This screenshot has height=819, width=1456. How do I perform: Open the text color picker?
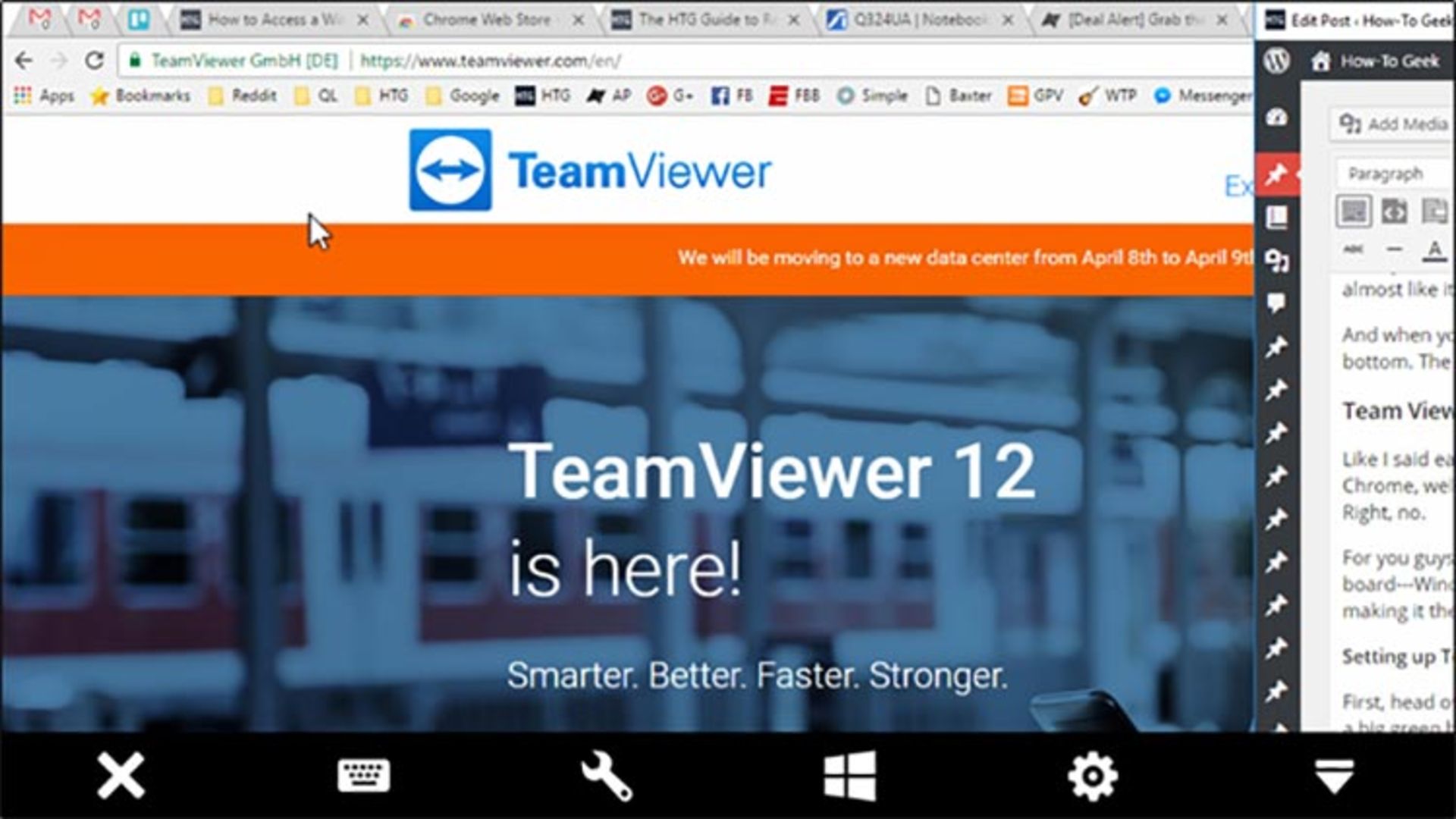coord(1434,249)
